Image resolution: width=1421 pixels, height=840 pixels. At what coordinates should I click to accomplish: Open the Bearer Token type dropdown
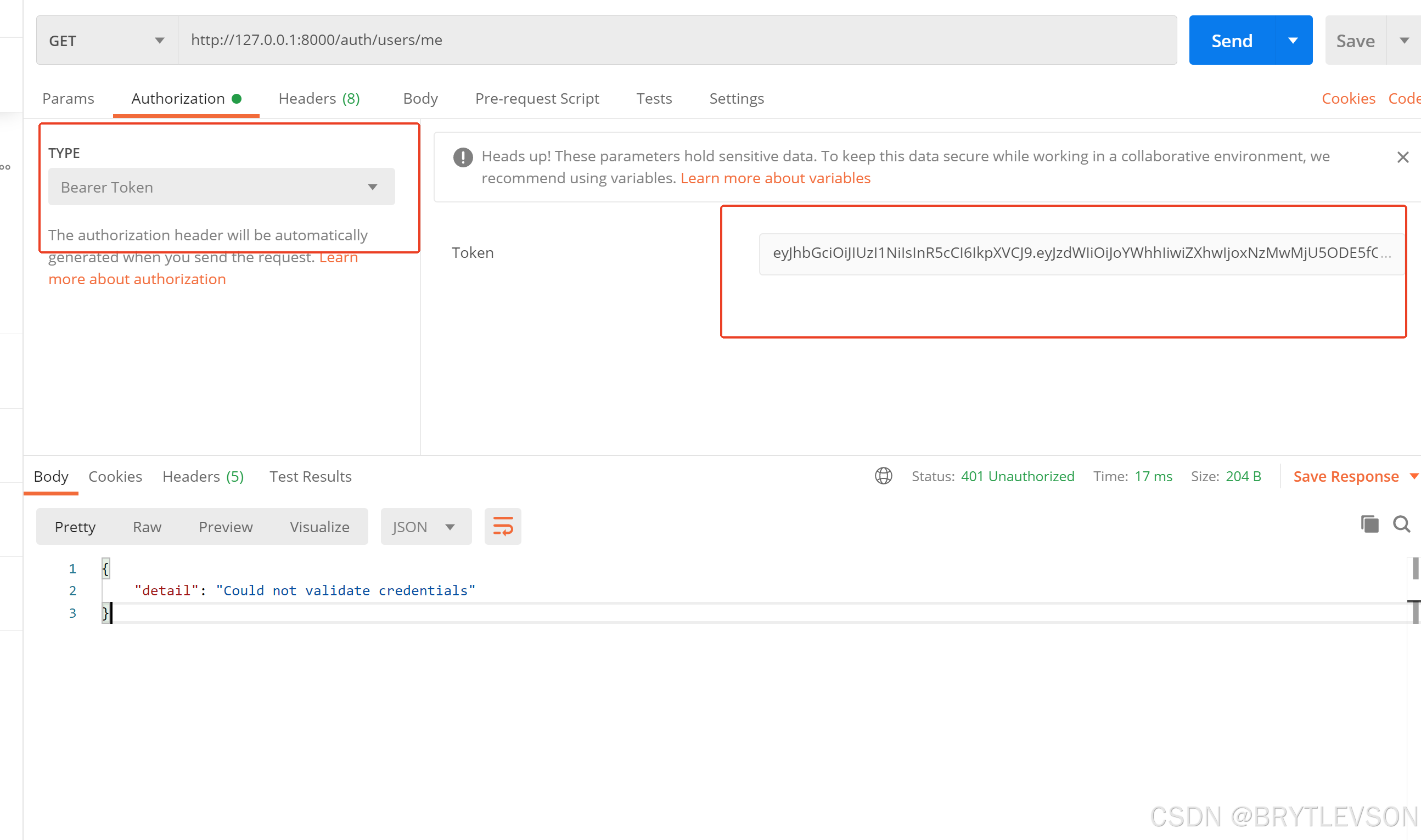[x=221, y=187]
